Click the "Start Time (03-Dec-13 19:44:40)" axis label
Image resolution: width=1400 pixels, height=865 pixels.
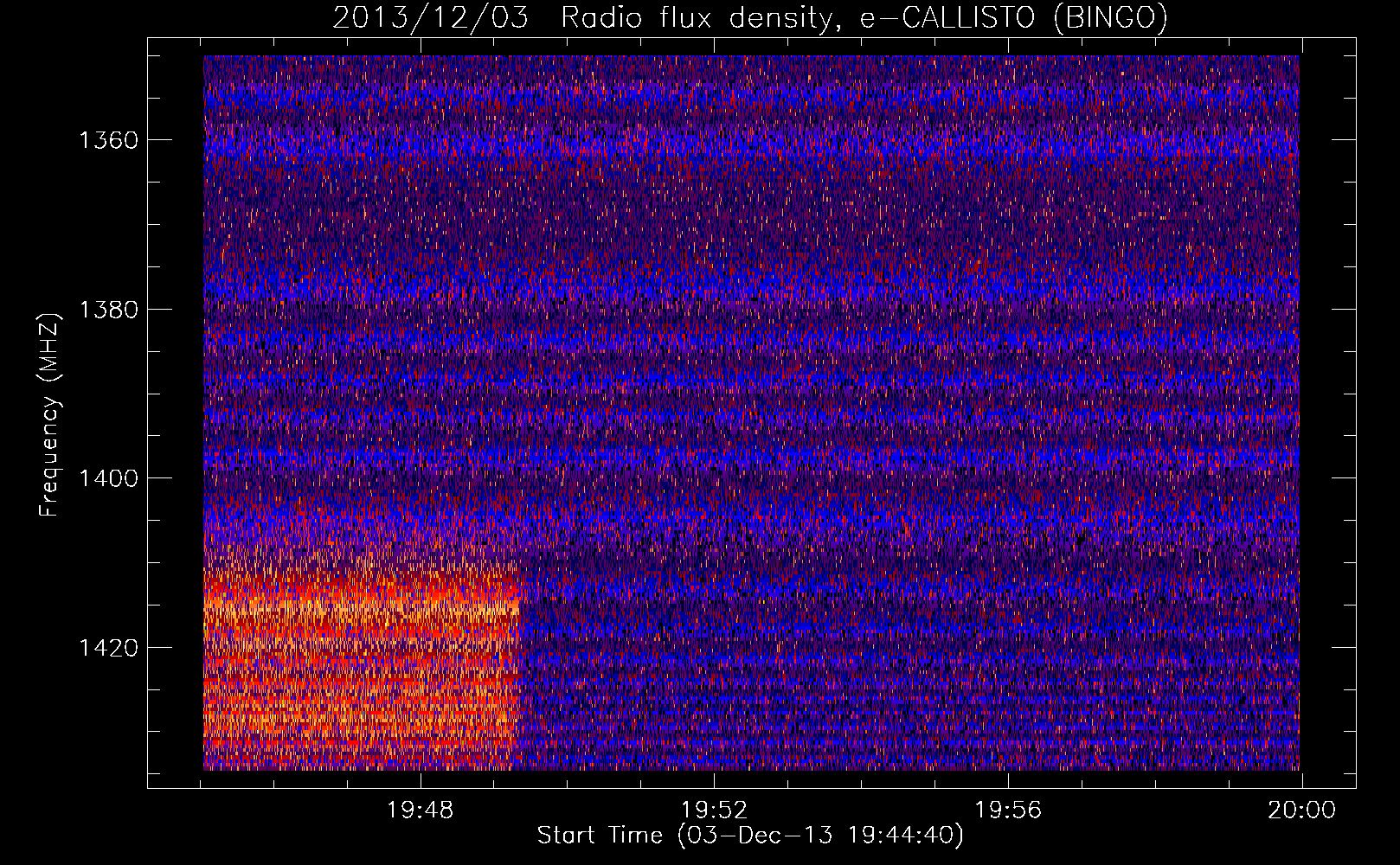pos(750,836)
